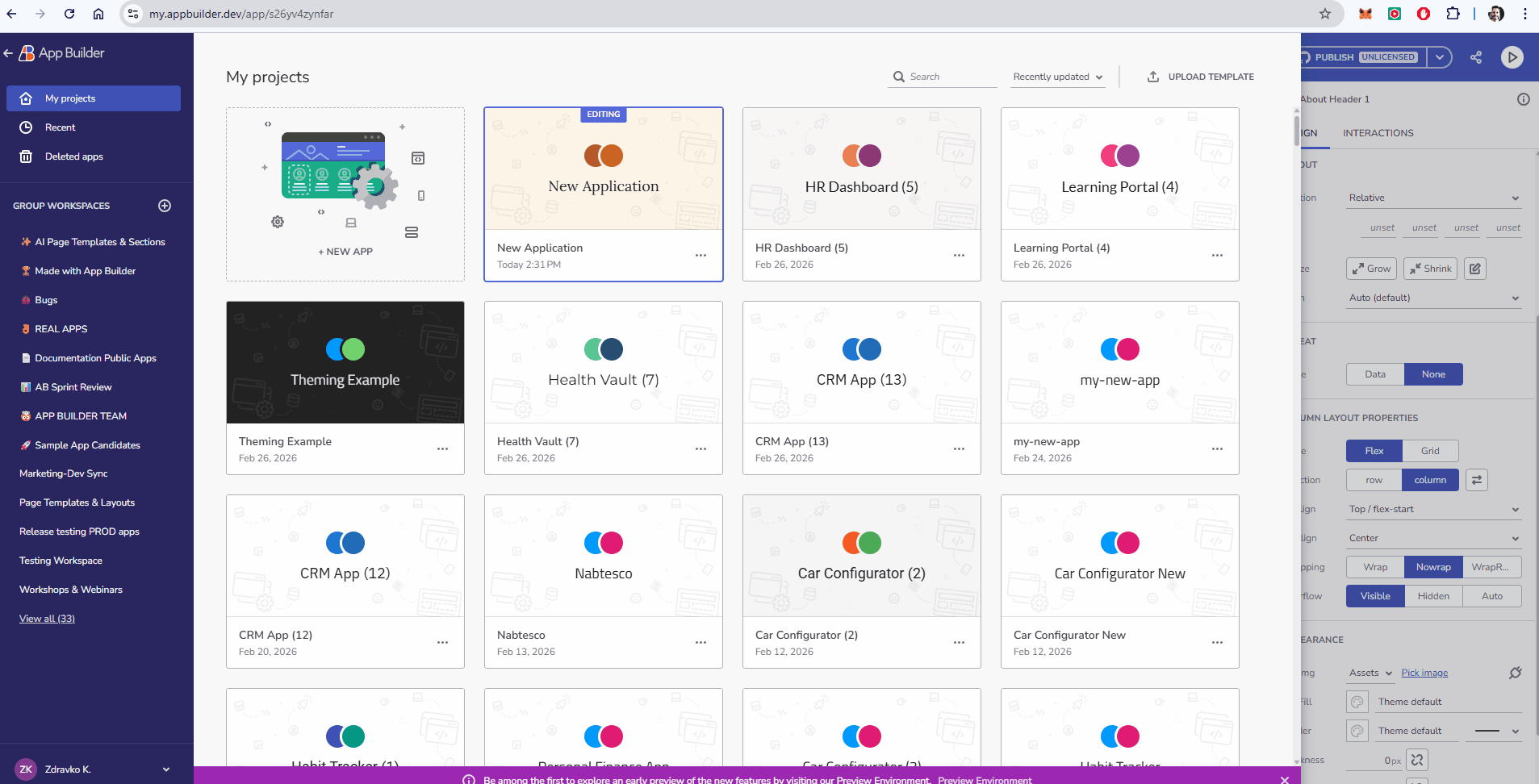Toggle overflow to Hidden
Image resolution: width=1539 pixels, height=784 pixels.
pyautogui.click(x=1434, y=595)
